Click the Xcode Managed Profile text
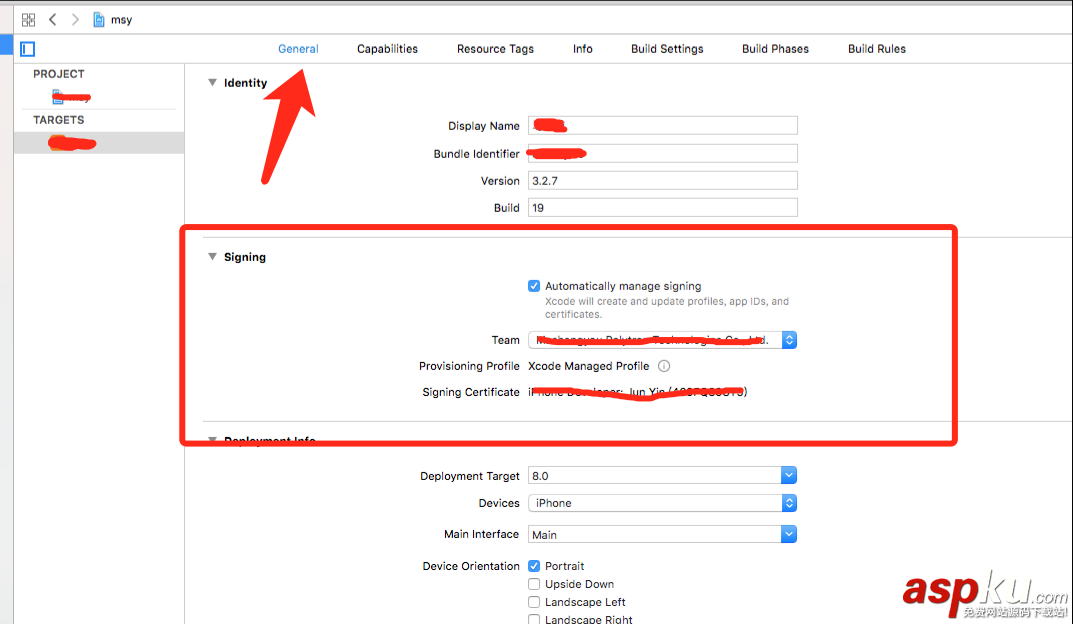Image resolution: width=1073 pixels, height=624 pixels. click(589, 366)
